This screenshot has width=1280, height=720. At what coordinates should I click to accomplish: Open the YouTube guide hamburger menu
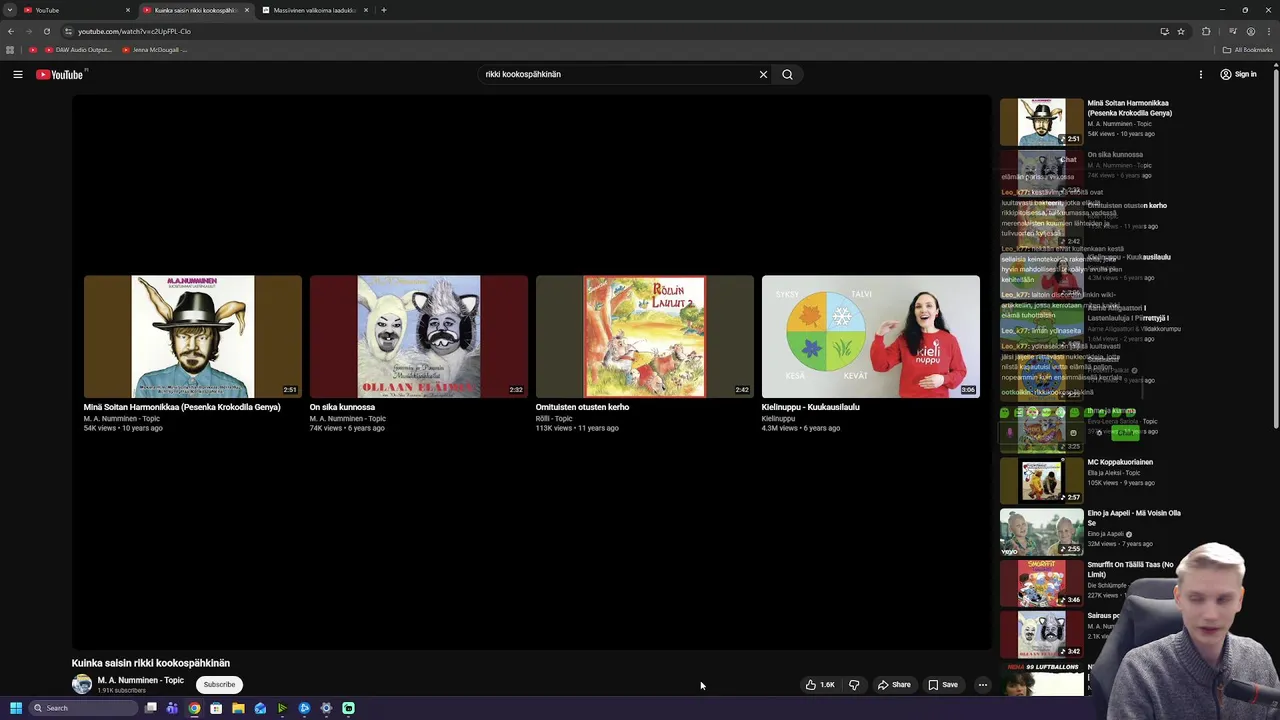[x=18, y=74]
